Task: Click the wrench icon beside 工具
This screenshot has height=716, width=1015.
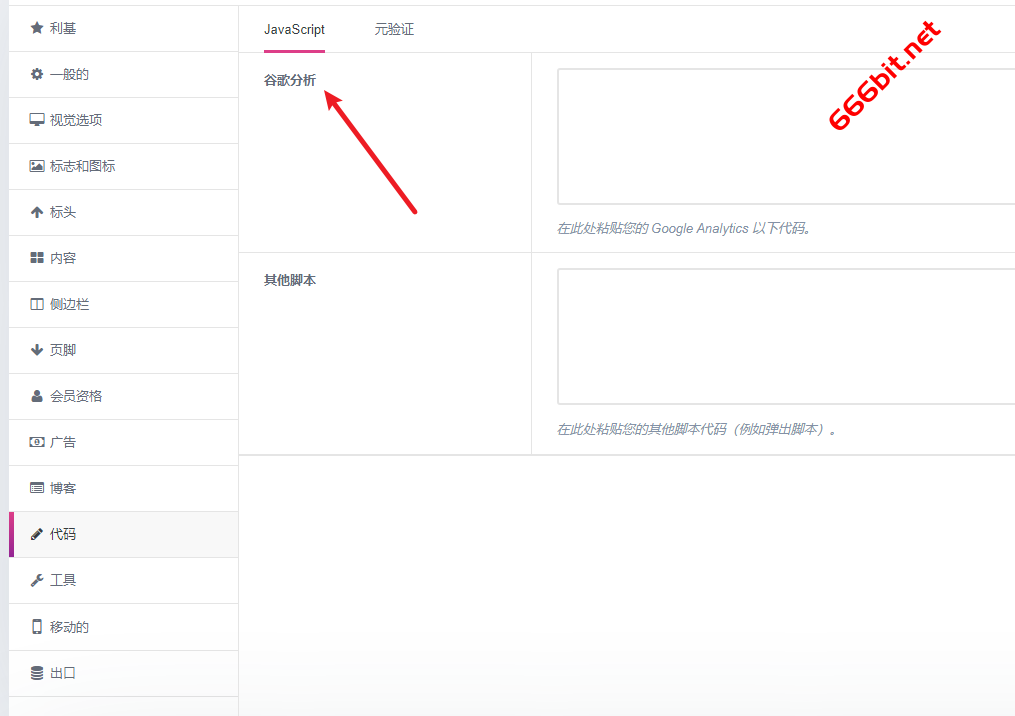Action: (37, 580)
